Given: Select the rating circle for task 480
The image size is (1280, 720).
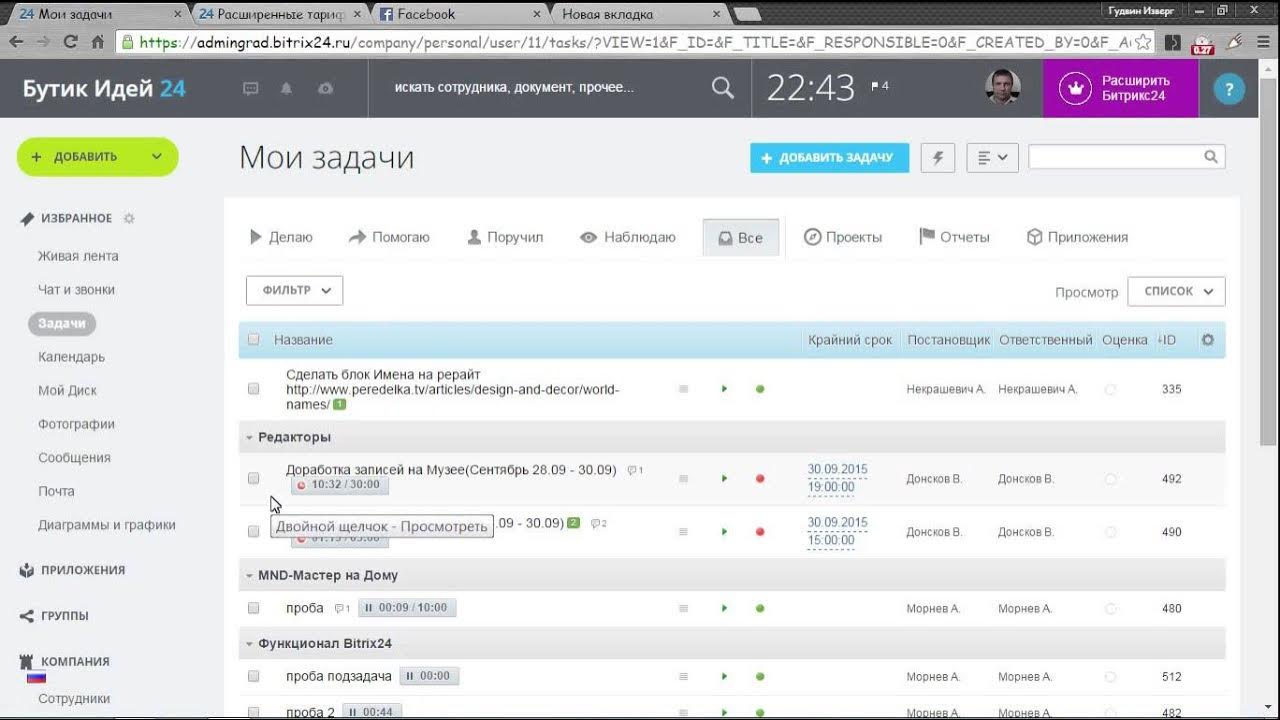Looking at the screenshot, I should [1110, 608].
